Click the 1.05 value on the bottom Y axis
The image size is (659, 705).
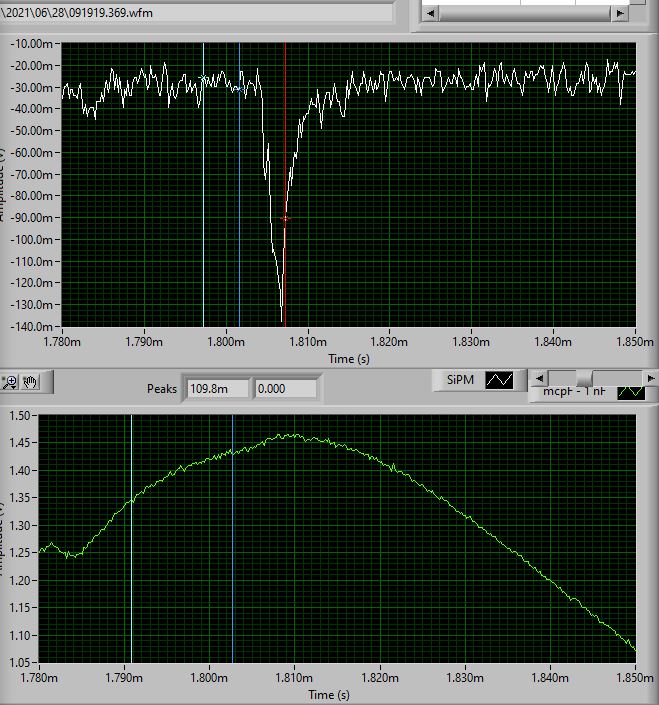[20, 662]
